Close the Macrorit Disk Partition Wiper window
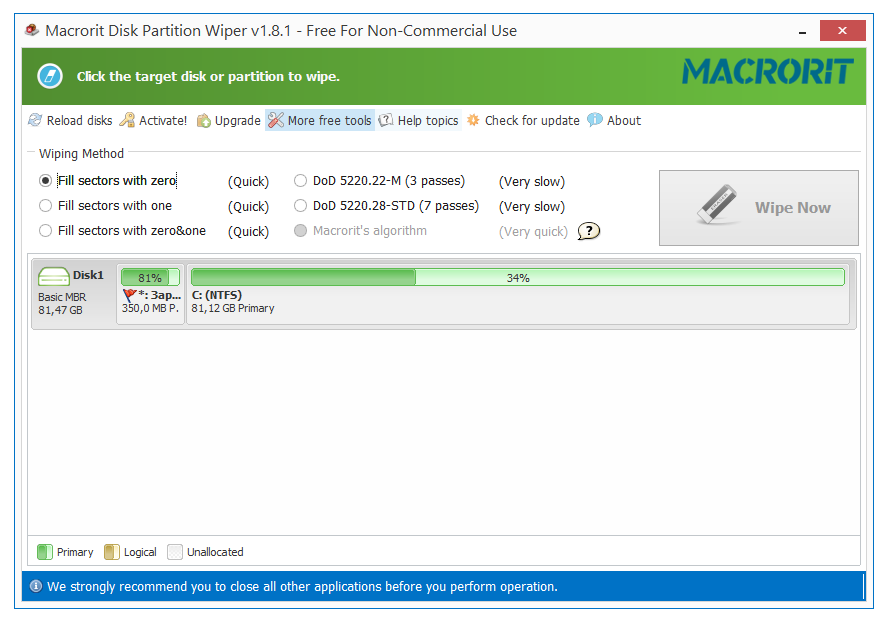Viewport: 893px width, 631px height. click(x=842, y=31)
